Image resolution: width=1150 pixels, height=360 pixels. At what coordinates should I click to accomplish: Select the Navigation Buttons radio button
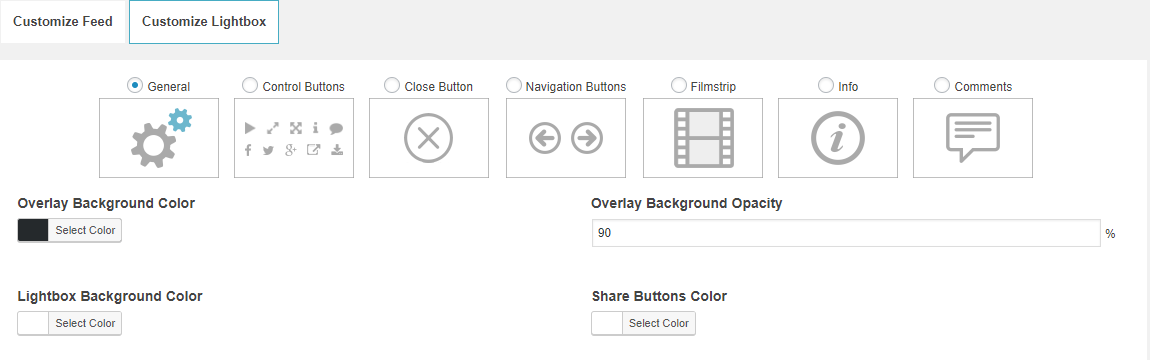tap(513, 85)
